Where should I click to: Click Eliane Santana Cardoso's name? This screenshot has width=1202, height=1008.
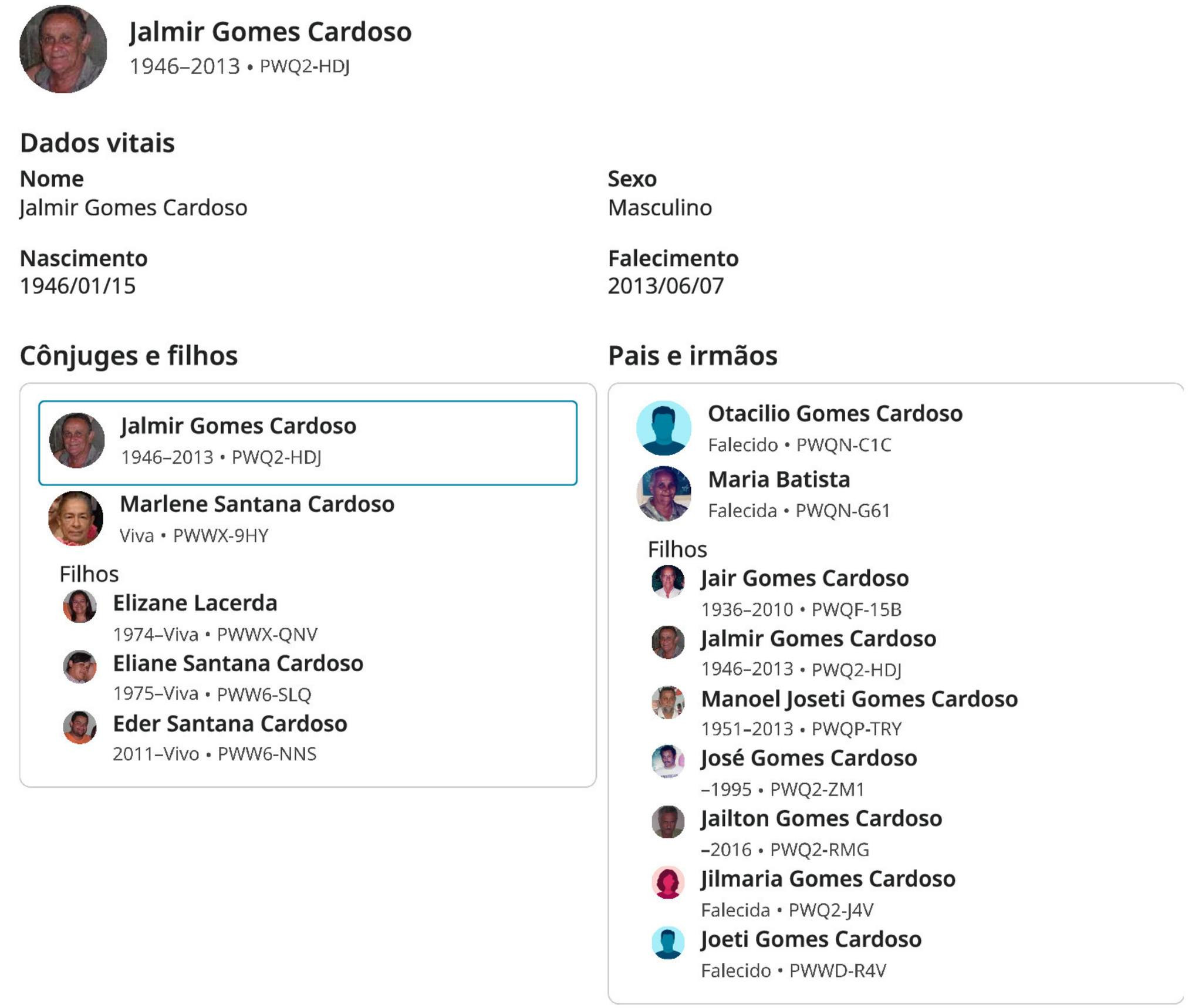point(238,663)
